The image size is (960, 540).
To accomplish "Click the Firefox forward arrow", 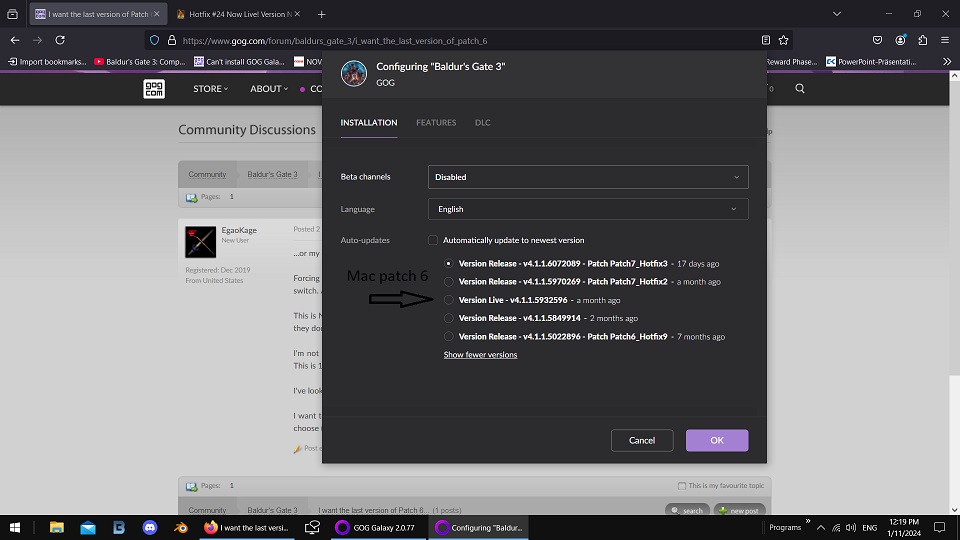I will tap(37, 40).
